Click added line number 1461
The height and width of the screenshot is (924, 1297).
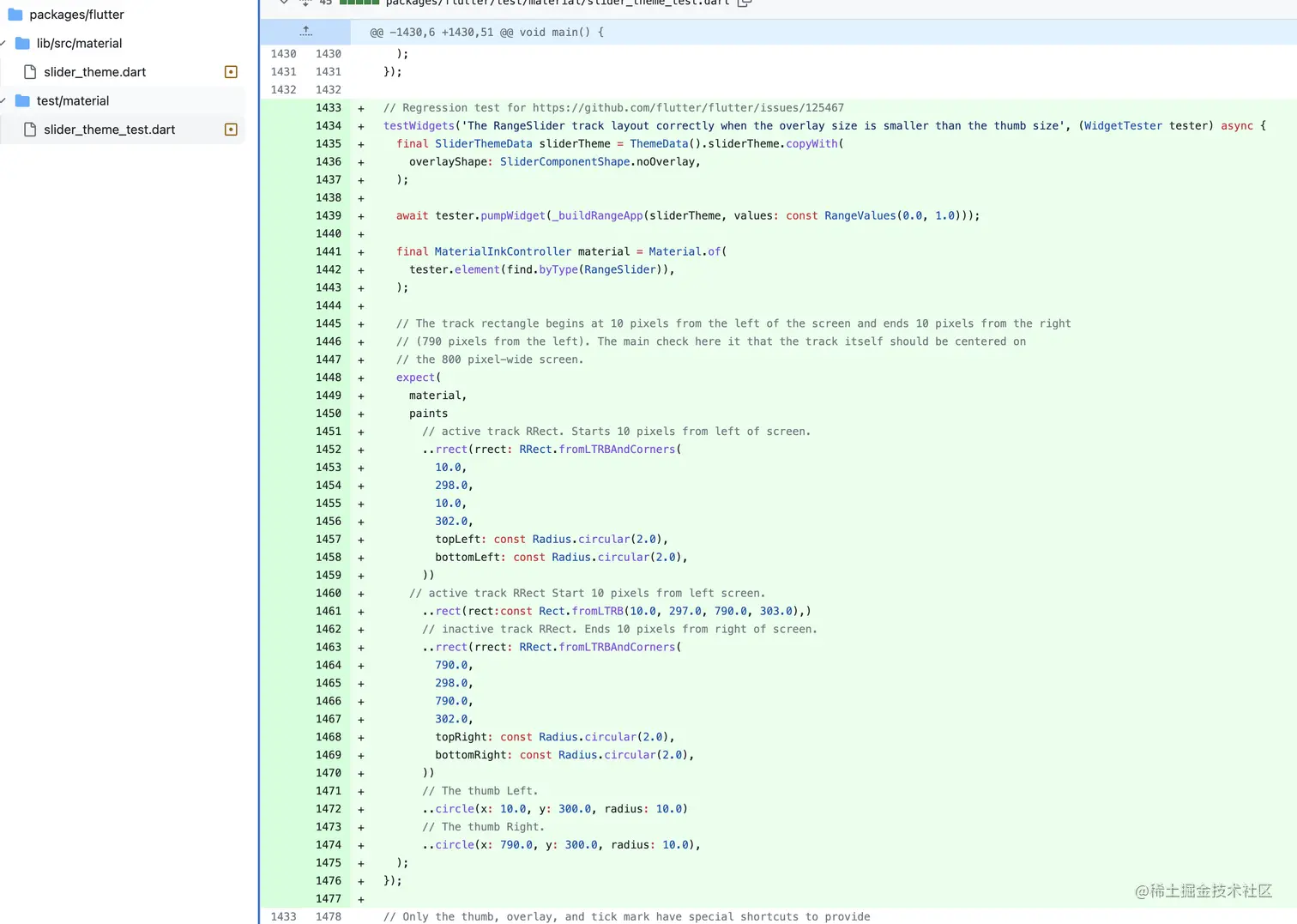pos(329,612)
